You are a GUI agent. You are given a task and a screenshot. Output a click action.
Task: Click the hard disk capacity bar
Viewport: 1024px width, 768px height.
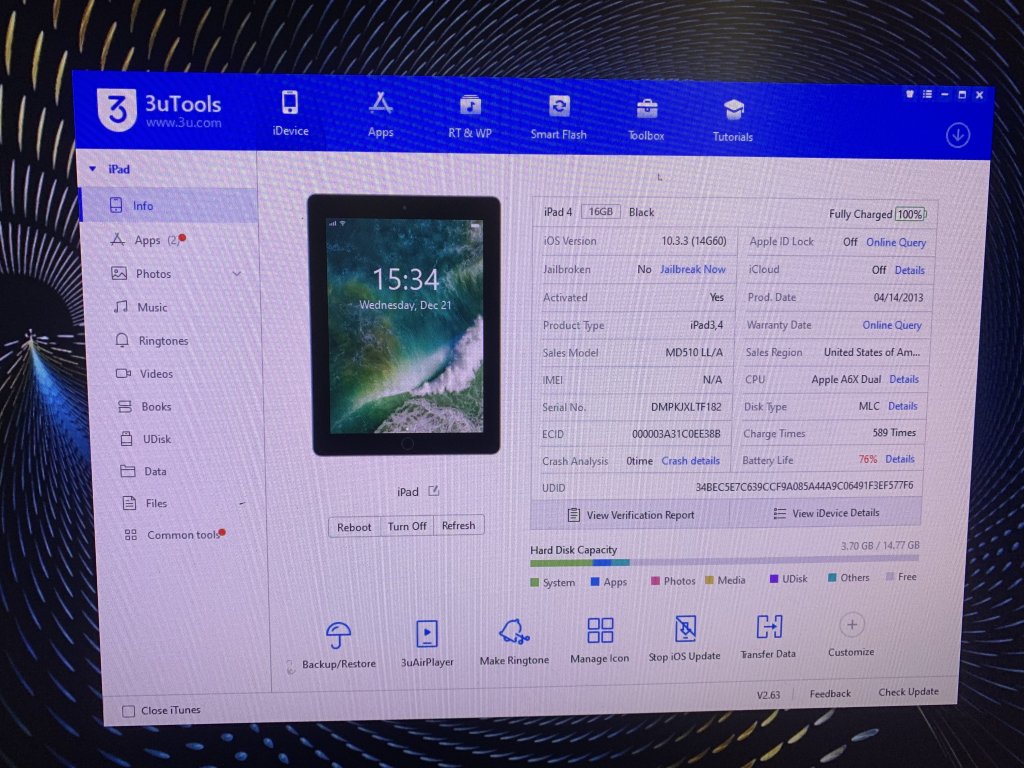click(x=724, y=560)
